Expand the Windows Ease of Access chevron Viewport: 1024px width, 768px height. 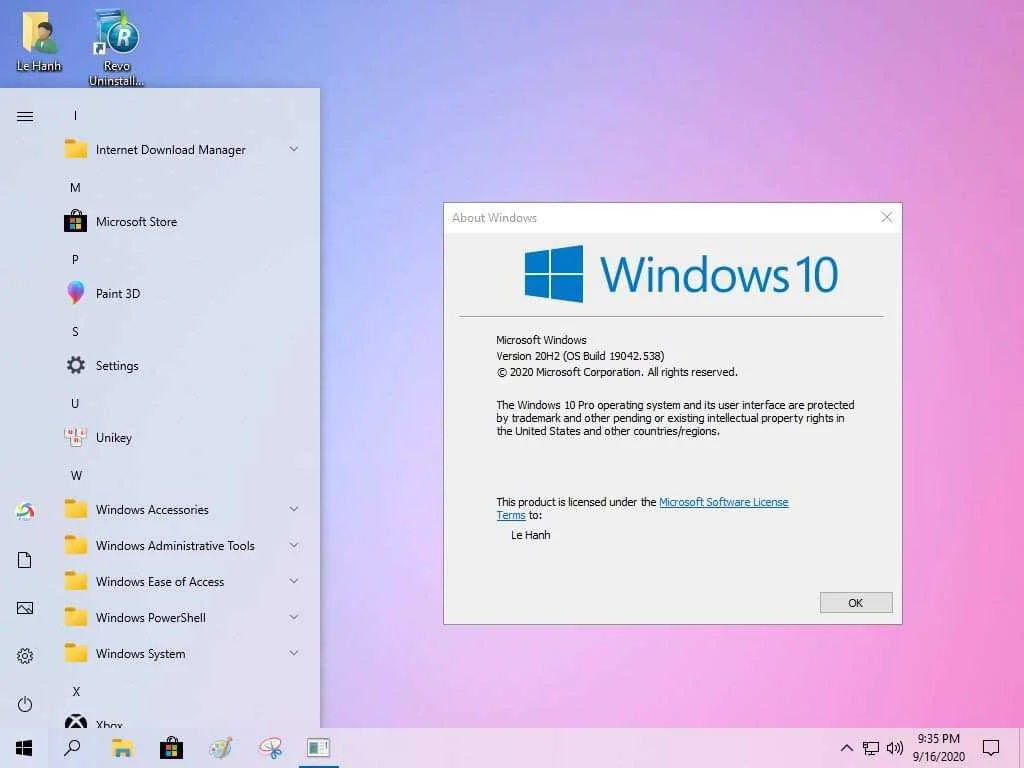[294, 581]
